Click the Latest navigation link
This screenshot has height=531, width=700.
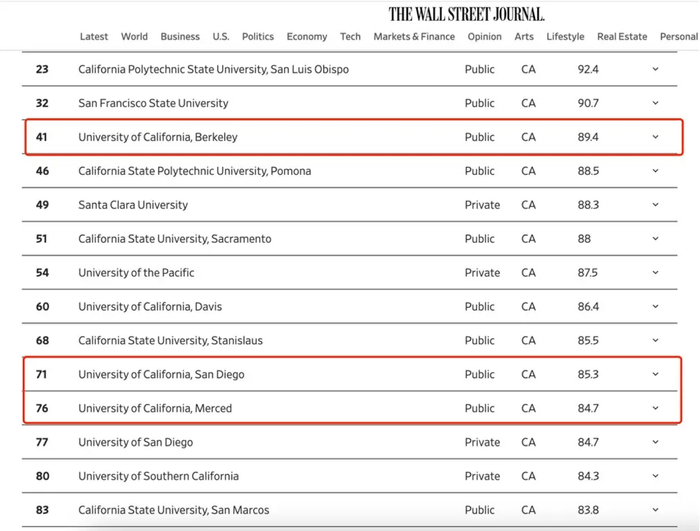(94, 37)
